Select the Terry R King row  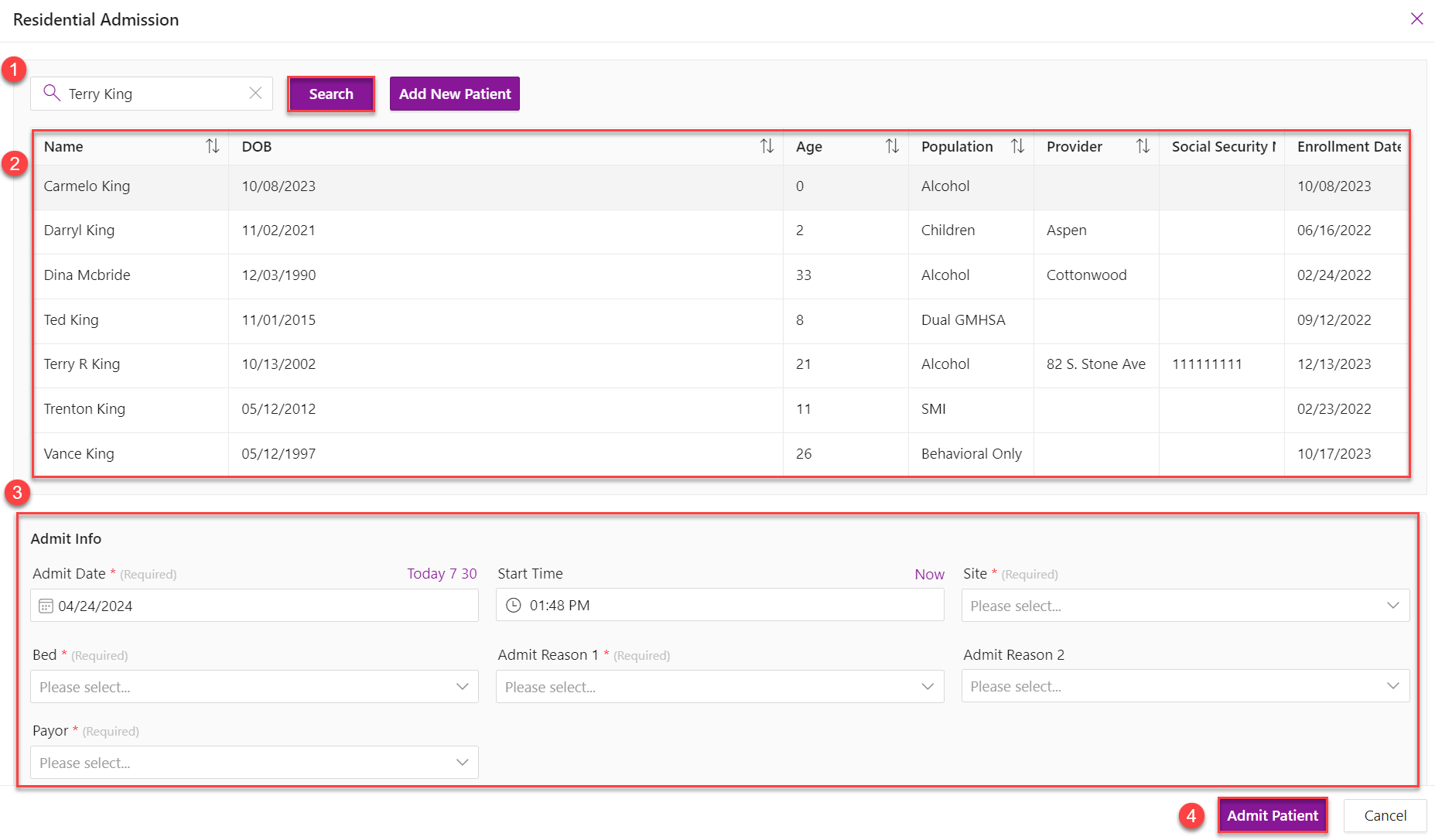(x=720, y=364)
